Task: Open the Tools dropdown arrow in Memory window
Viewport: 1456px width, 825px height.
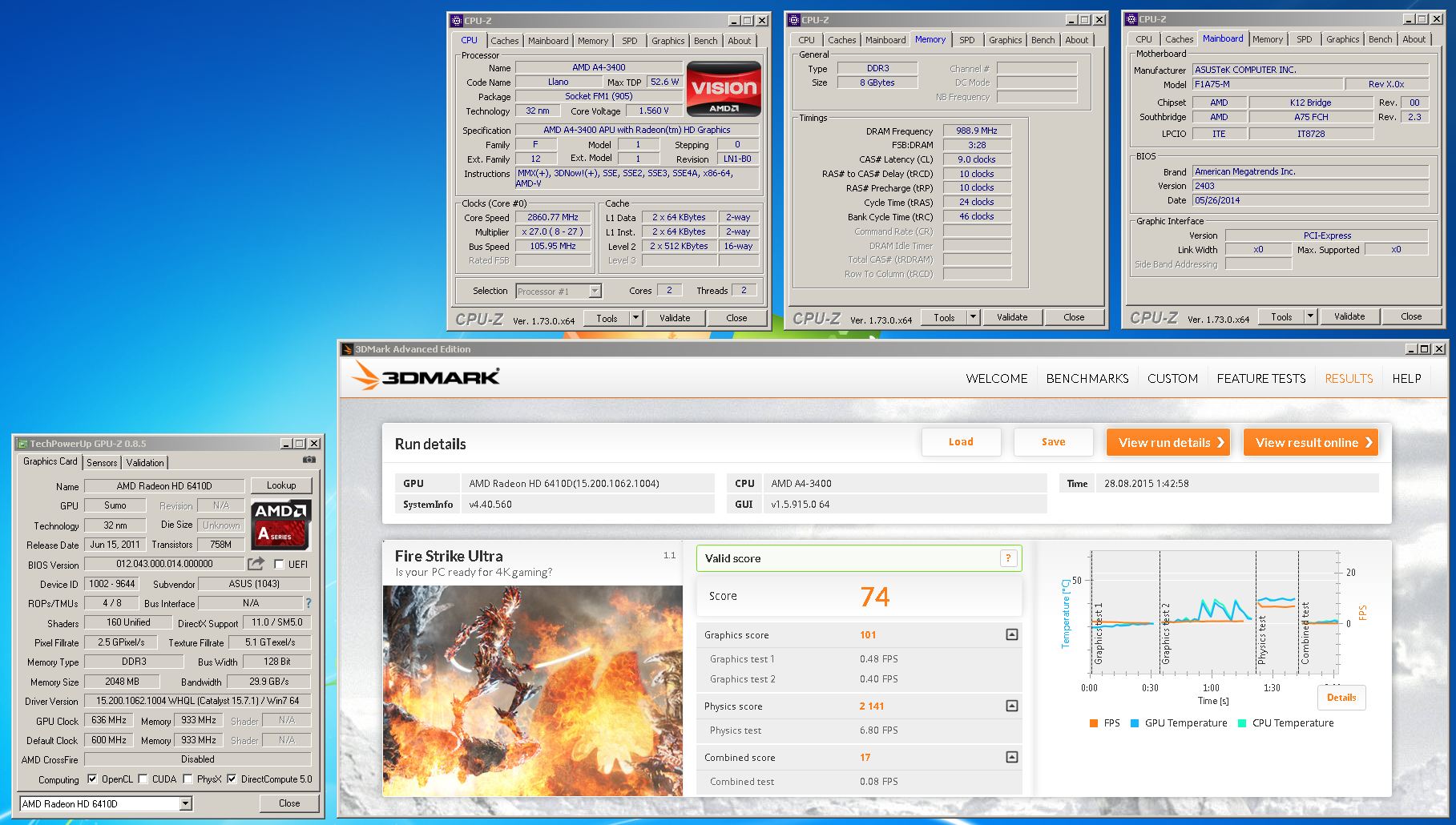Action: pyautogui.click(x=973, y=317)
